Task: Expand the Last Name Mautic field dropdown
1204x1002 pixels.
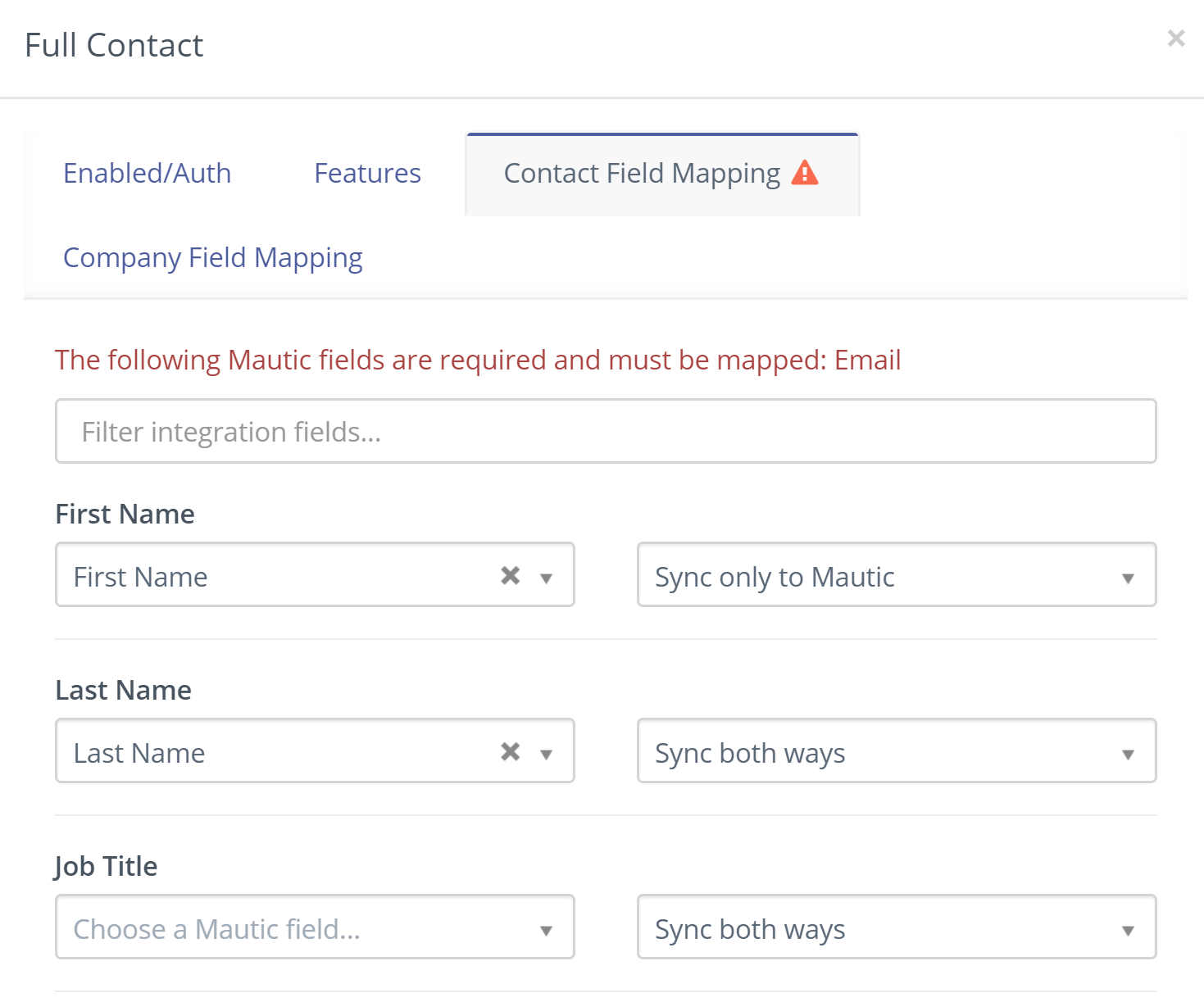Action: pos(546,755)
